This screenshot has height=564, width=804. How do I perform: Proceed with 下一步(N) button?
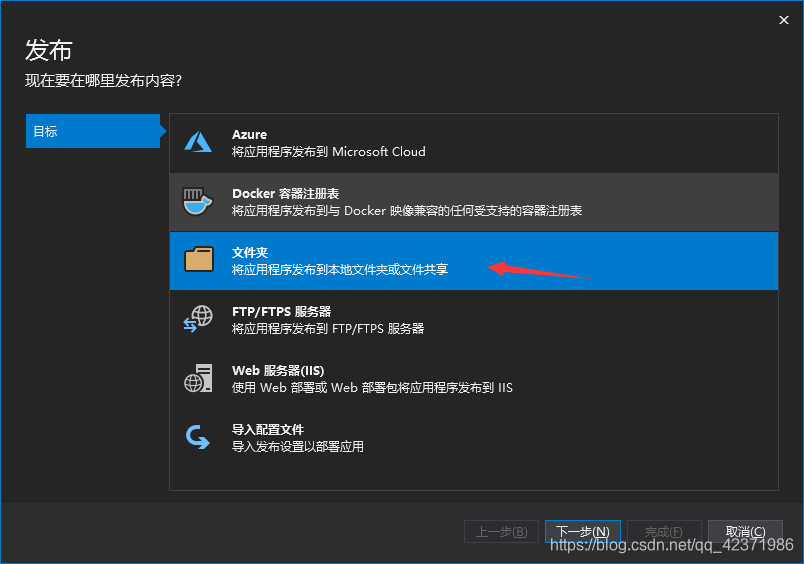(582, 532)
